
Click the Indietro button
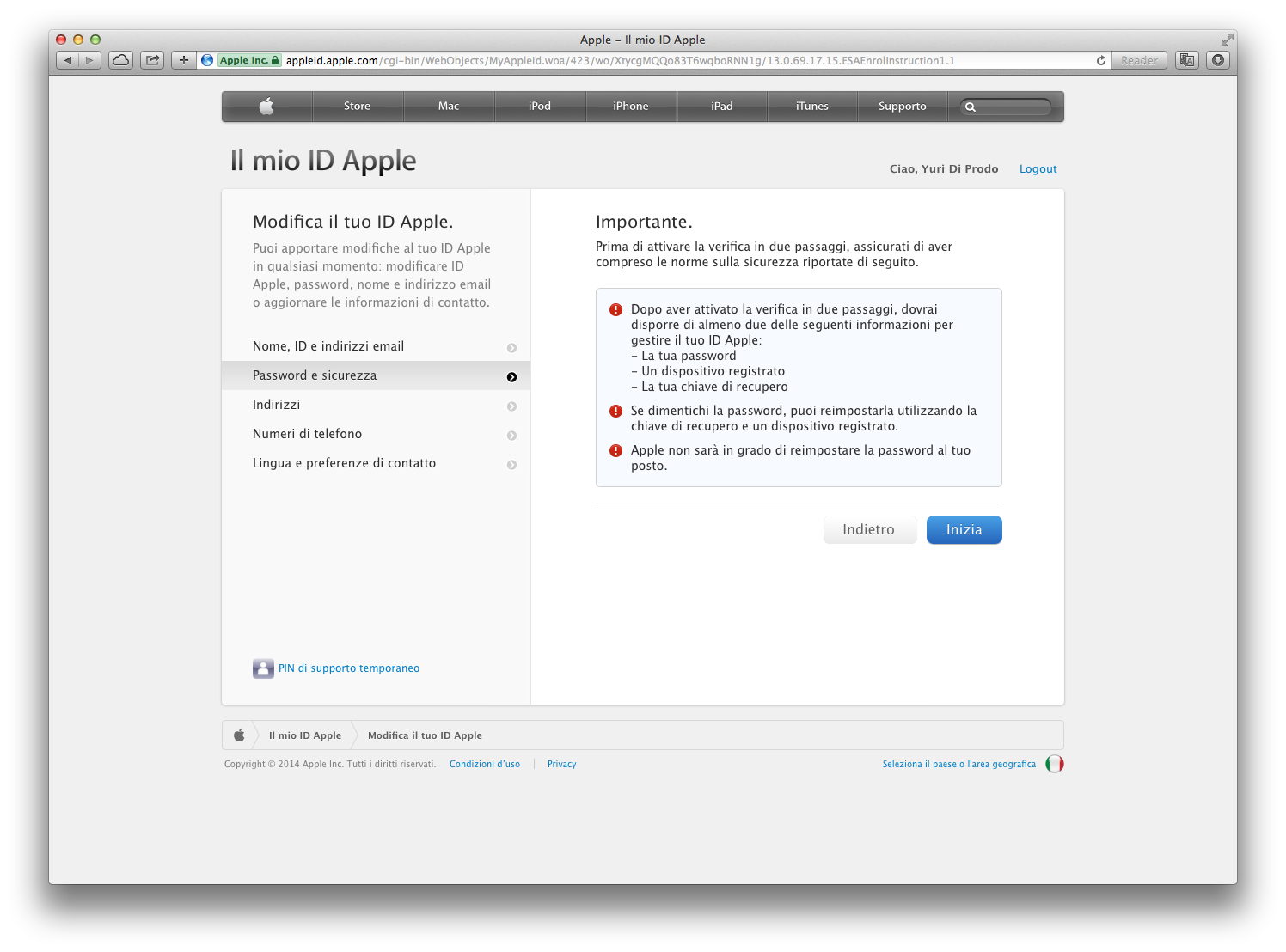click(869, 530)
